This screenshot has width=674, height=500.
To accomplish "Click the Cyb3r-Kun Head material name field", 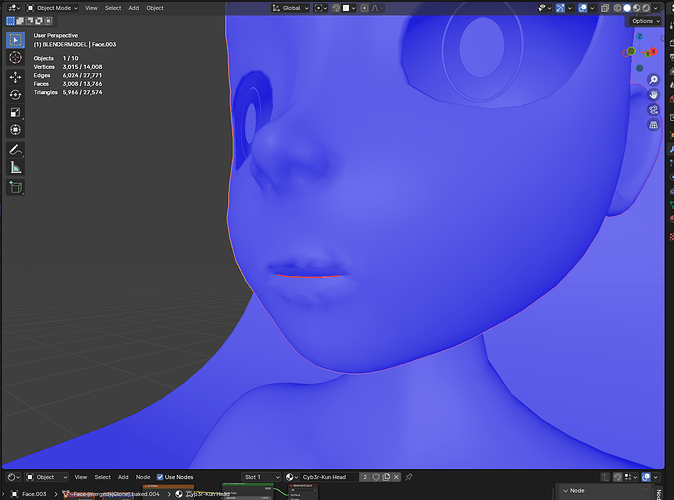I will coord(329,477).
